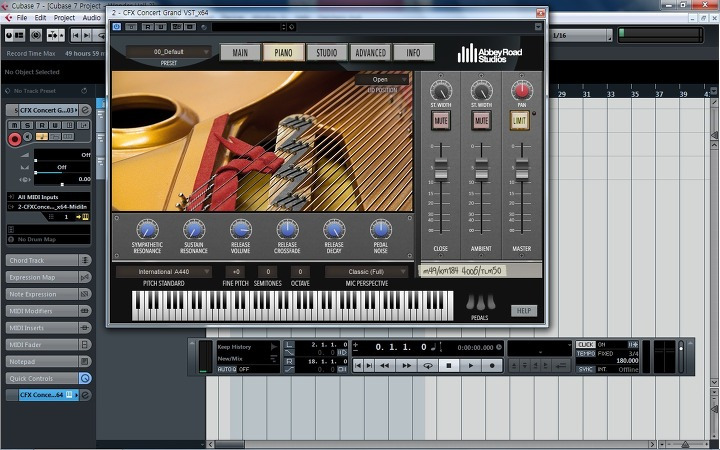The image size is (720, 450).
Task: Click the Release Decay knob
Action: pos(334,229)
